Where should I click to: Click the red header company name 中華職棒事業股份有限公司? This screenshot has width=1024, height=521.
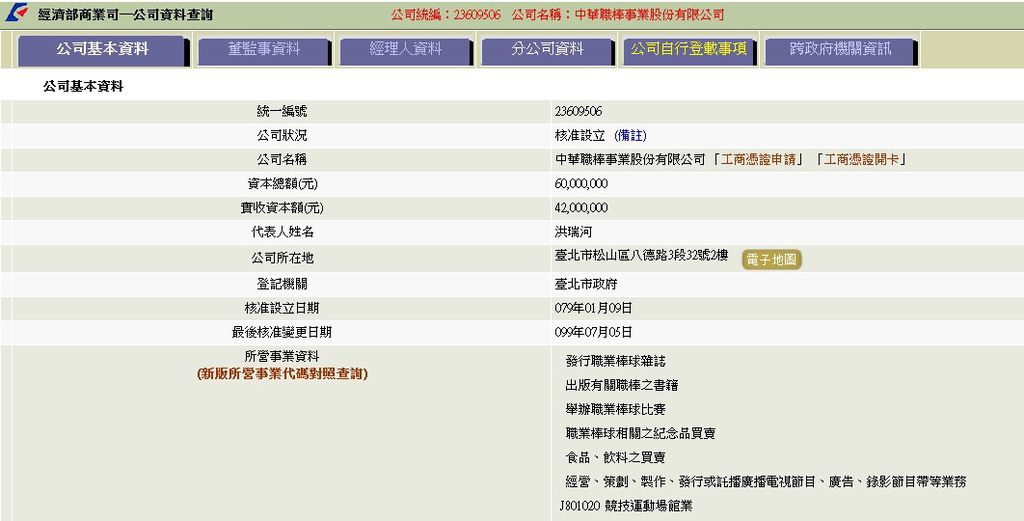[649, 14]
